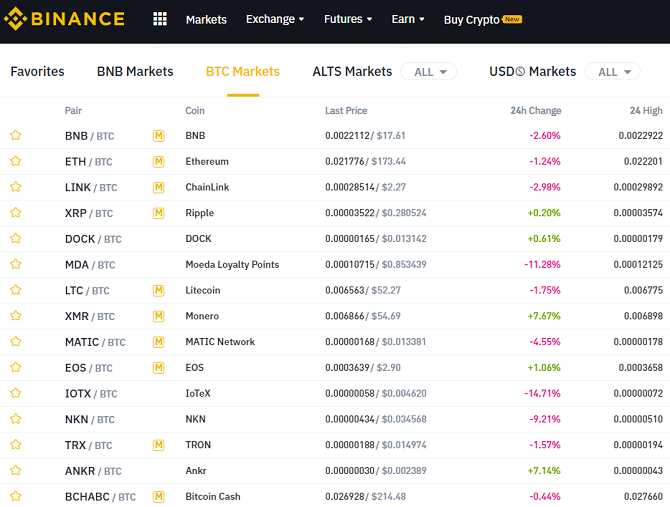Favorite the MATIC / BTC pair star
This screenshot has width=670, height=507.
[16, 341]
